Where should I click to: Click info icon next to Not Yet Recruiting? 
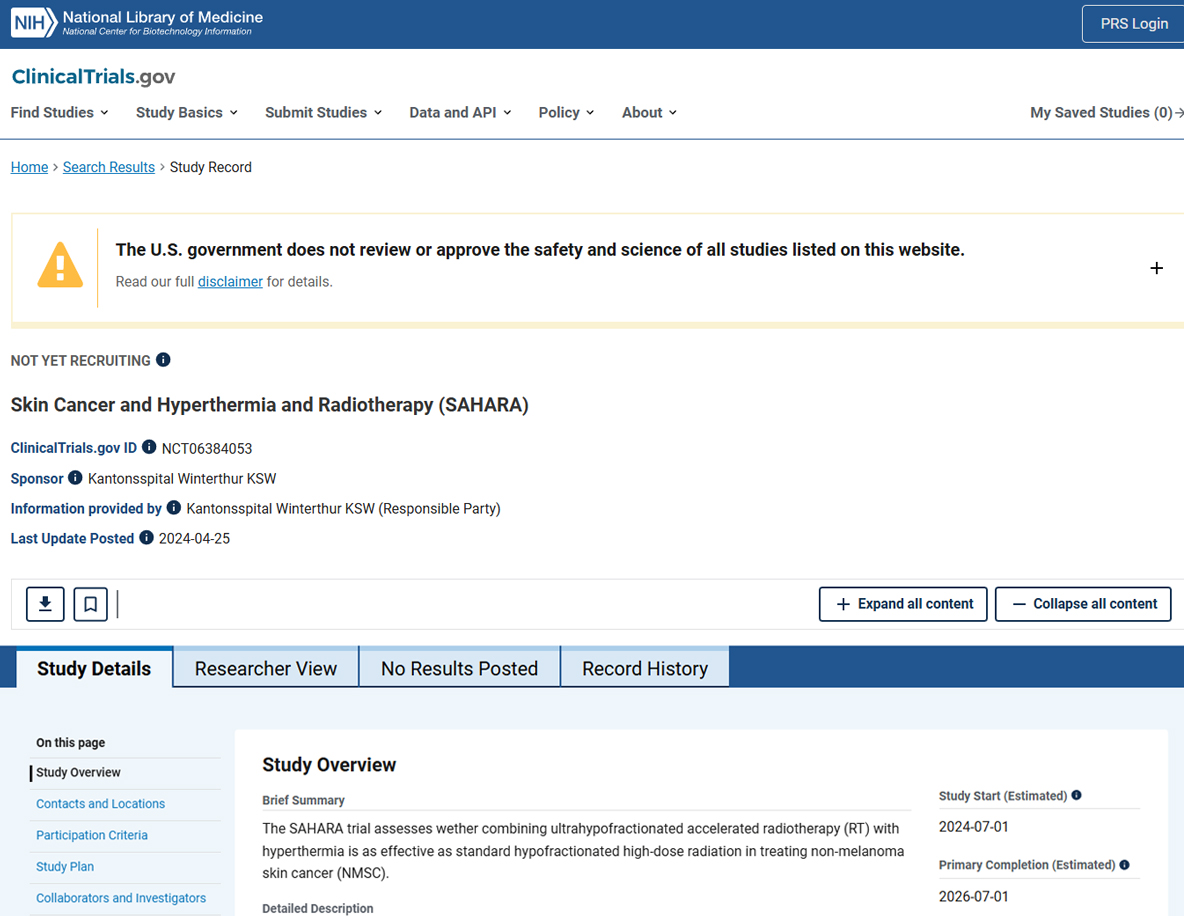click(x=163, y=360)
